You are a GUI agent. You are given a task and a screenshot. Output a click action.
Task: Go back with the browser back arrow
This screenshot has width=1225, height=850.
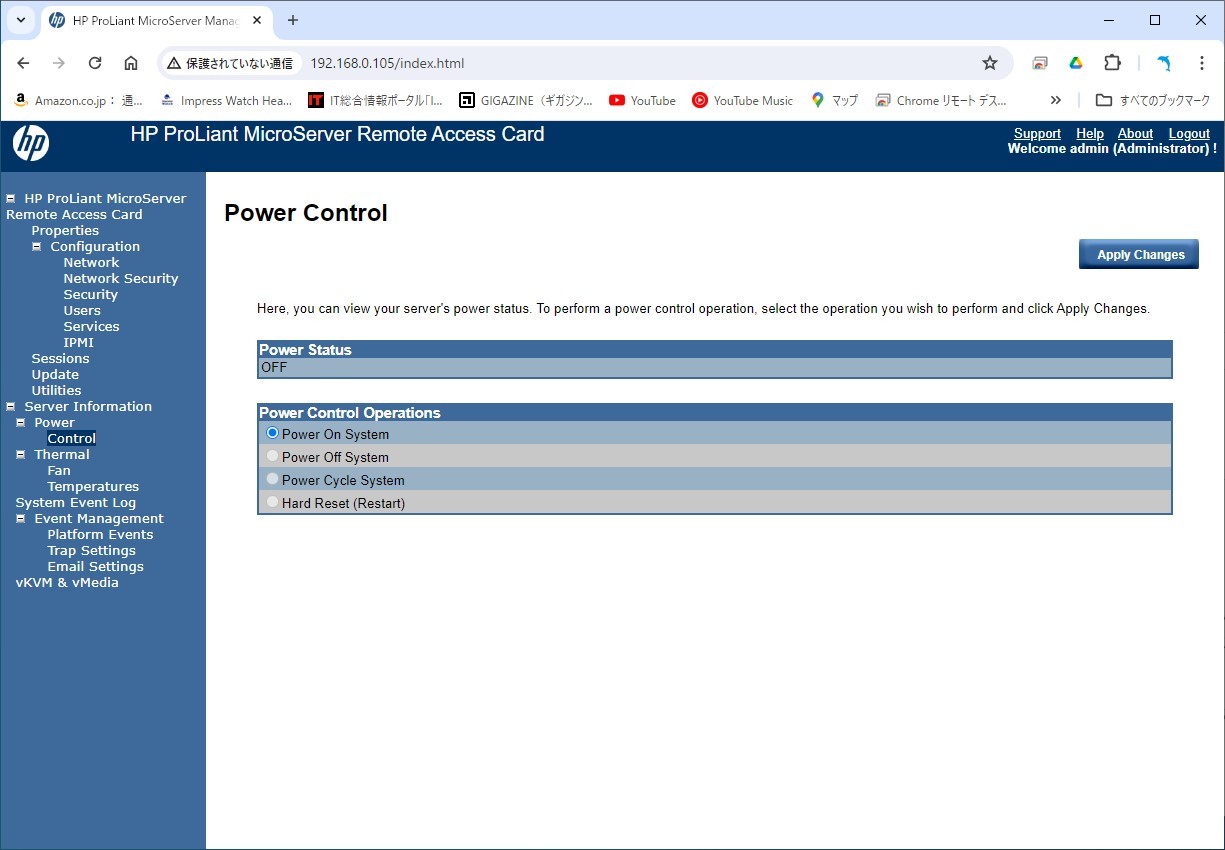click(23, 63)
